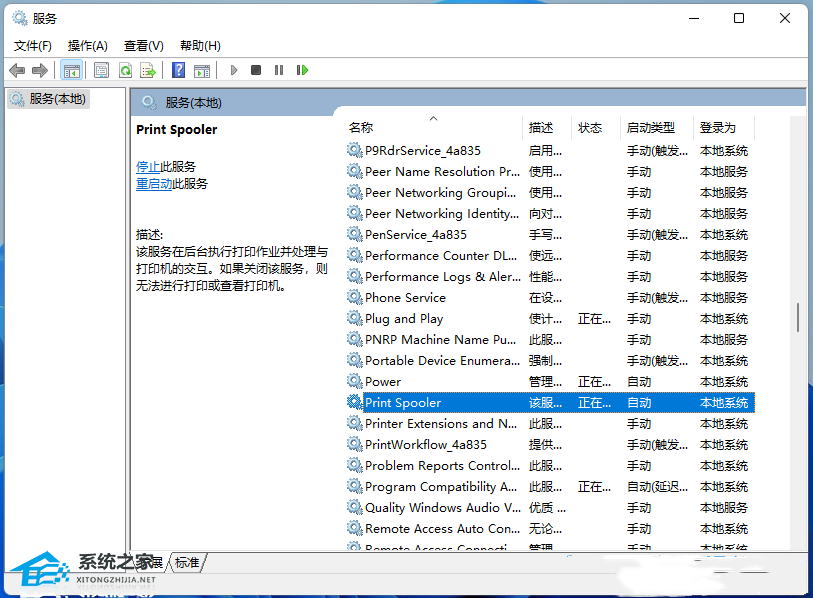Switch to the 标准 tab
813x598 pixels.
187,562
